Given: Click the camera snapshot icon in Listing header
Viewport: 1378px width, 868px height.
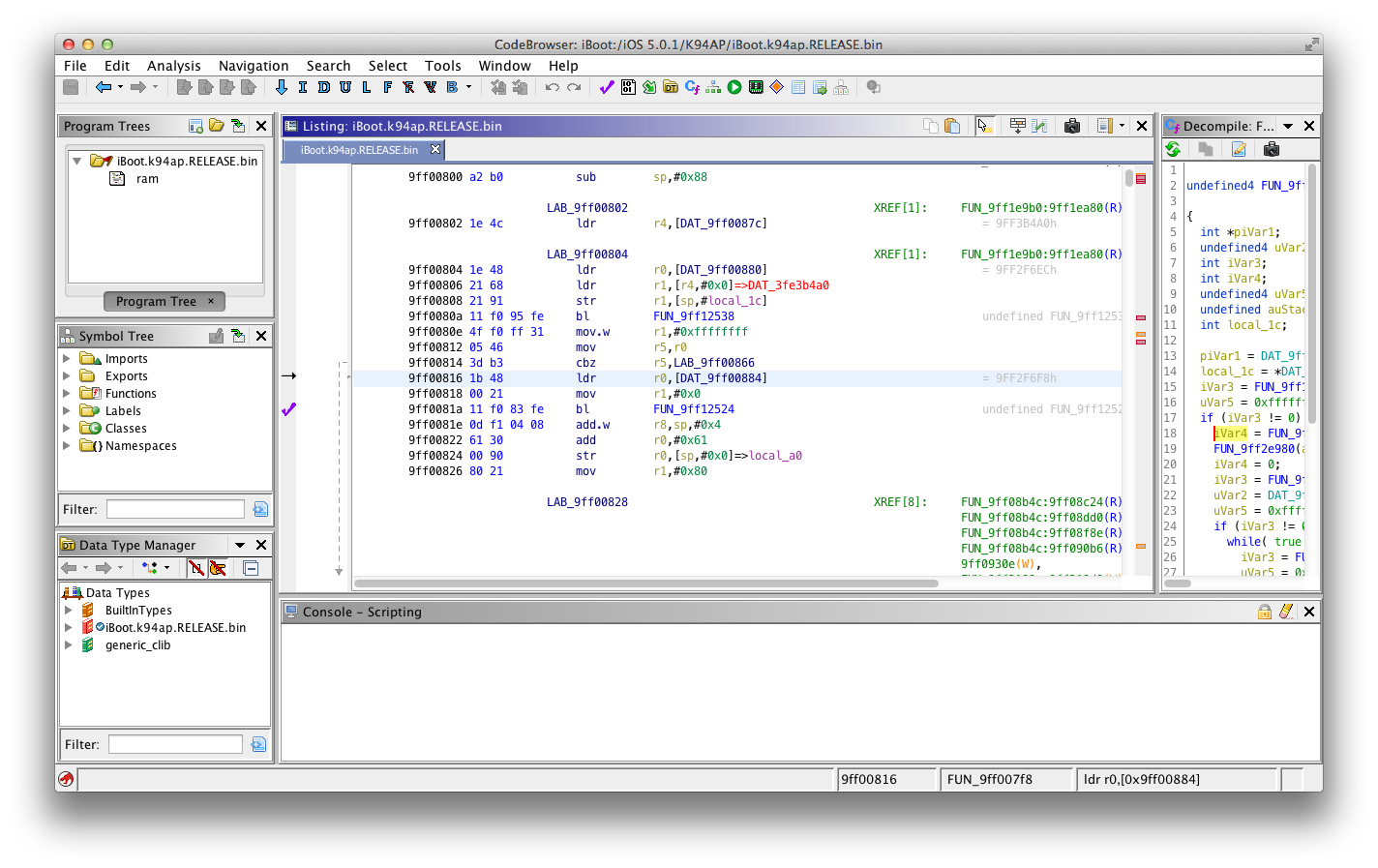Looking at the screenshot, I should click(x=1072, y=126).
